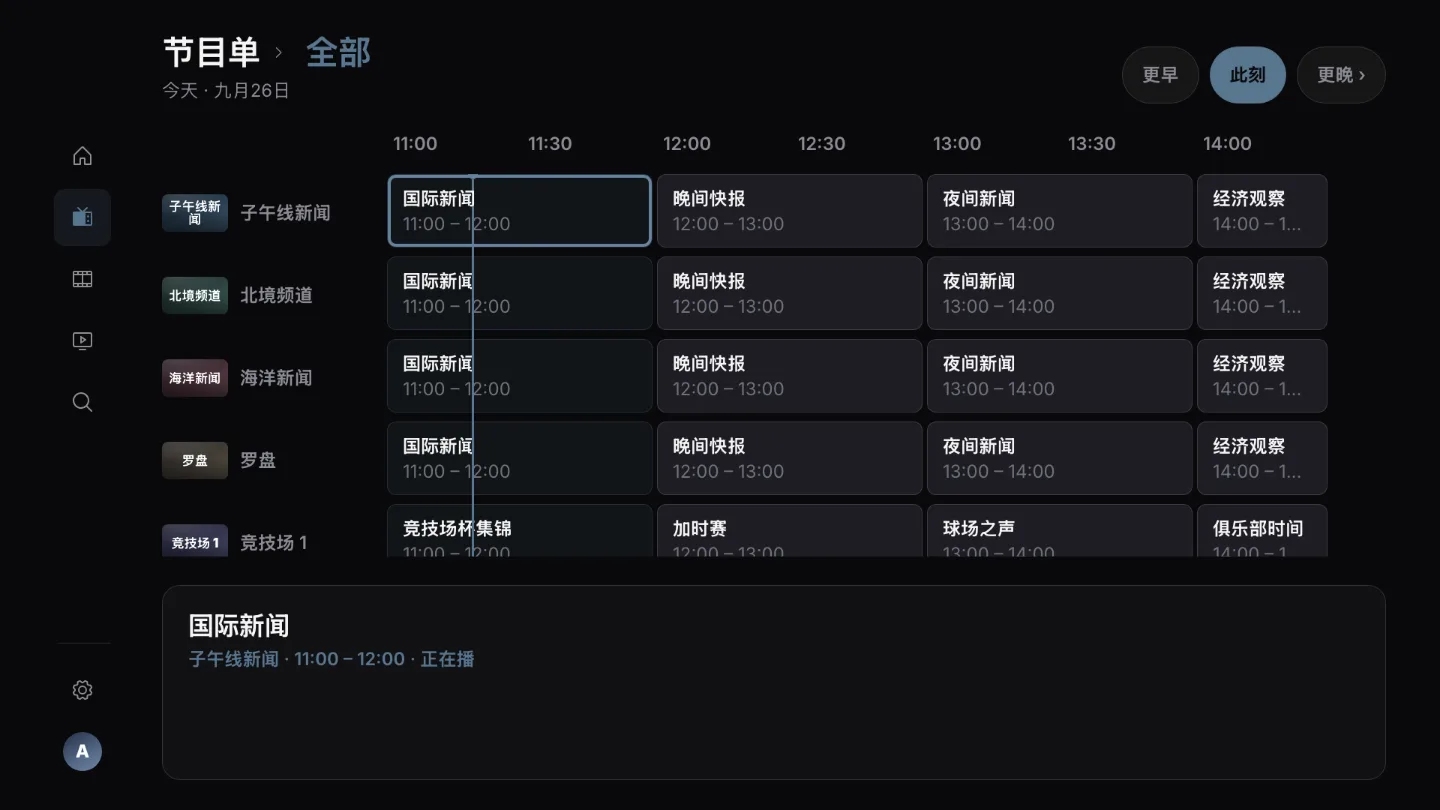Open the search magnifier icon
This screenshot has height=810, width=1440.
82,402
